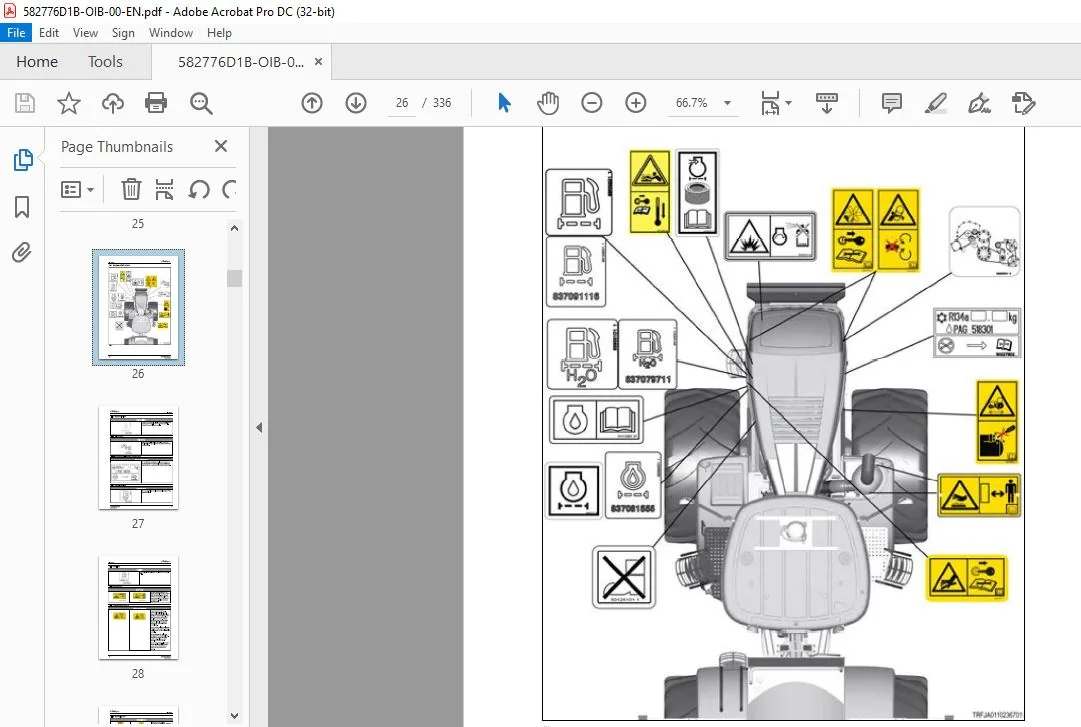Go to next page arrow
The image size is (1081, 727).
(356, 103)
